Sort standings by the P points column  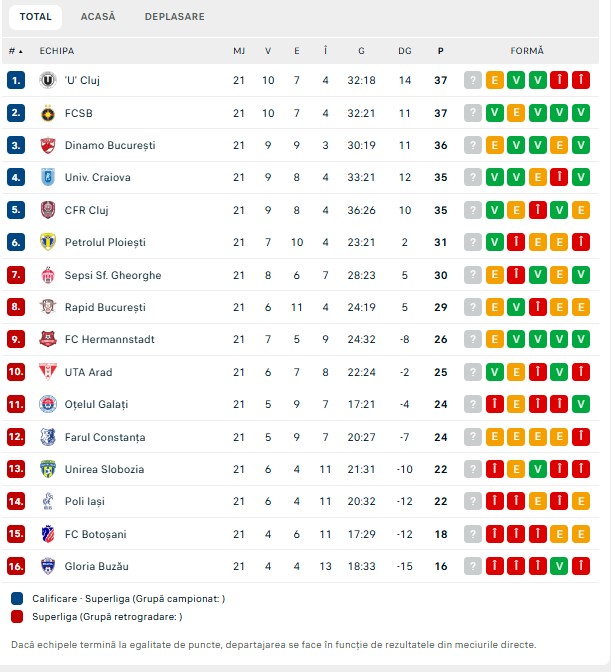(x=440, y=50)
